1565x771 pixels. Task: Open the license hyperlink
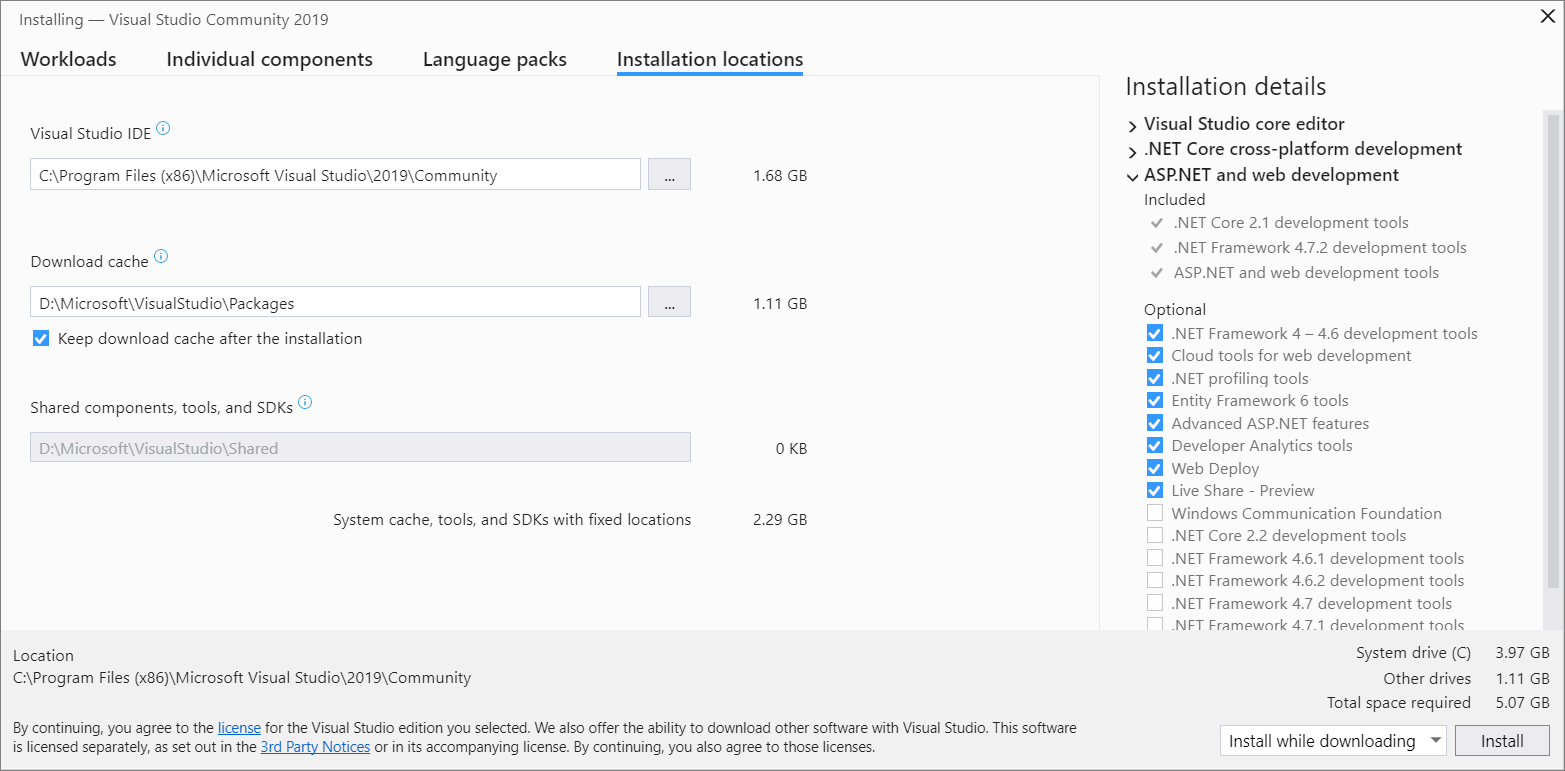239,727
